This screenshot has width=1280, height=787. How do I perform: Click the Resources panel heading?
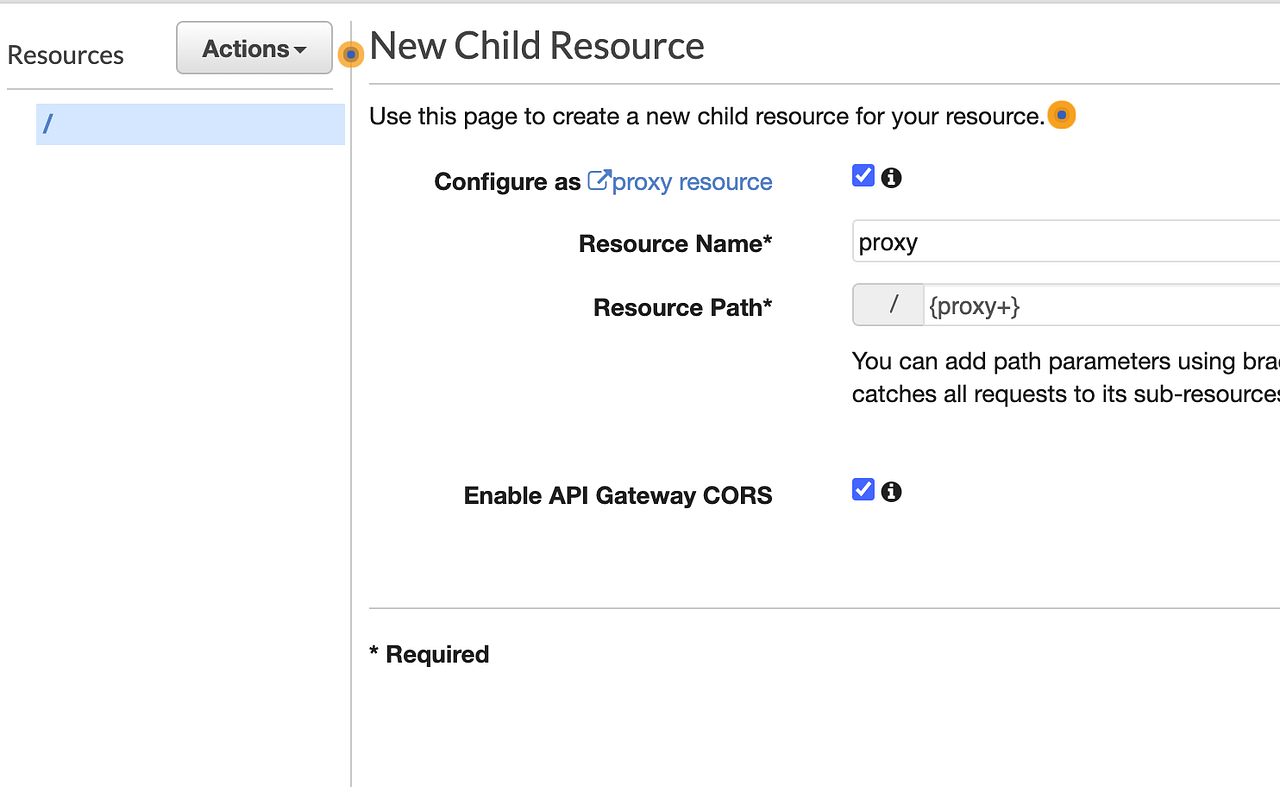point(66,55)
